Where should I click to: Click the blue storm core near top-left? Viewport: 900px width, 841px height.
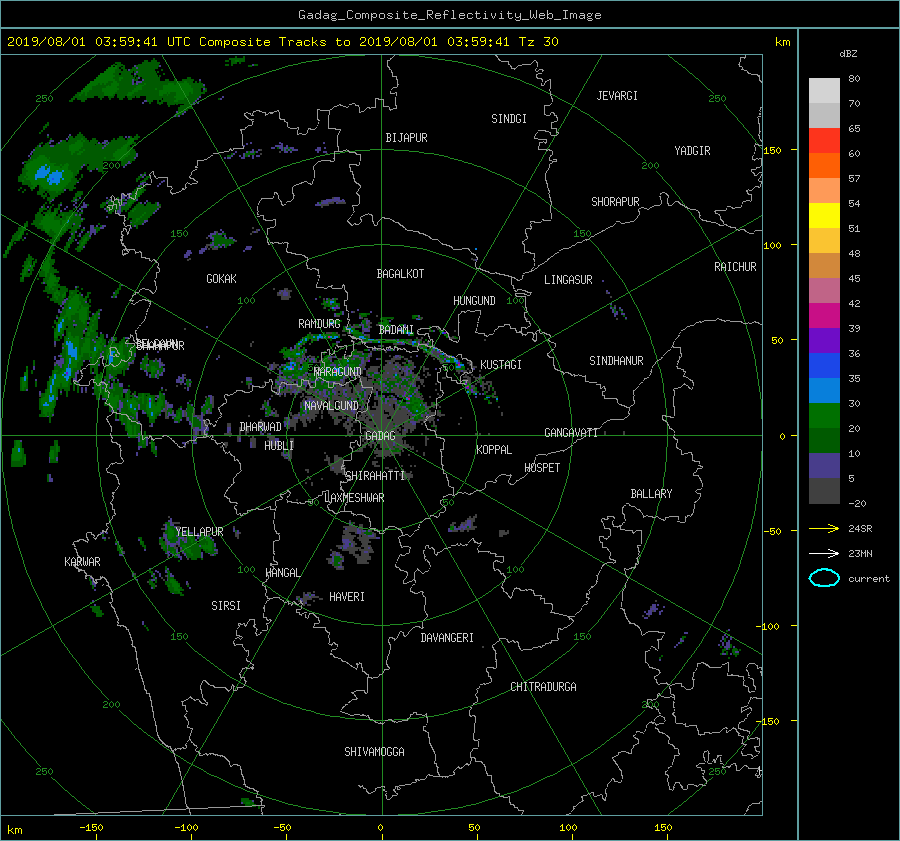[49, 174]
